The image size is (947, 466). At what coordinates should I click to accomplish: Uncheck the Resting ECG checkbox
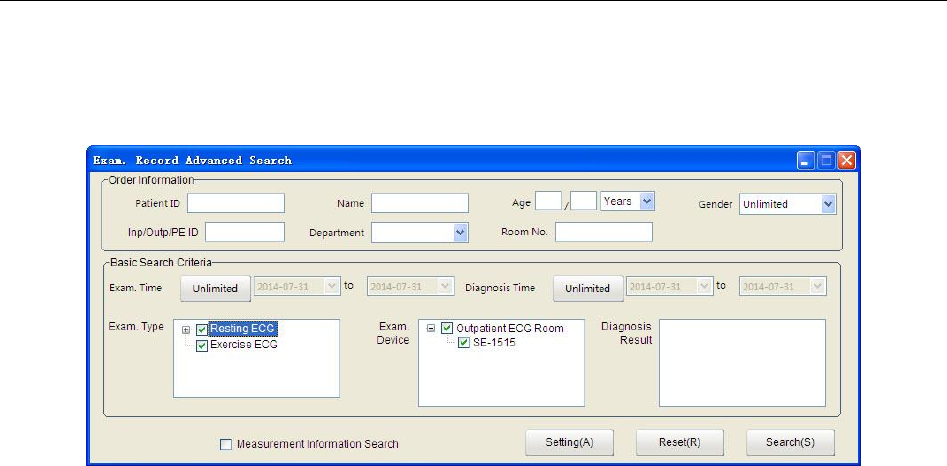click(202, 330)
